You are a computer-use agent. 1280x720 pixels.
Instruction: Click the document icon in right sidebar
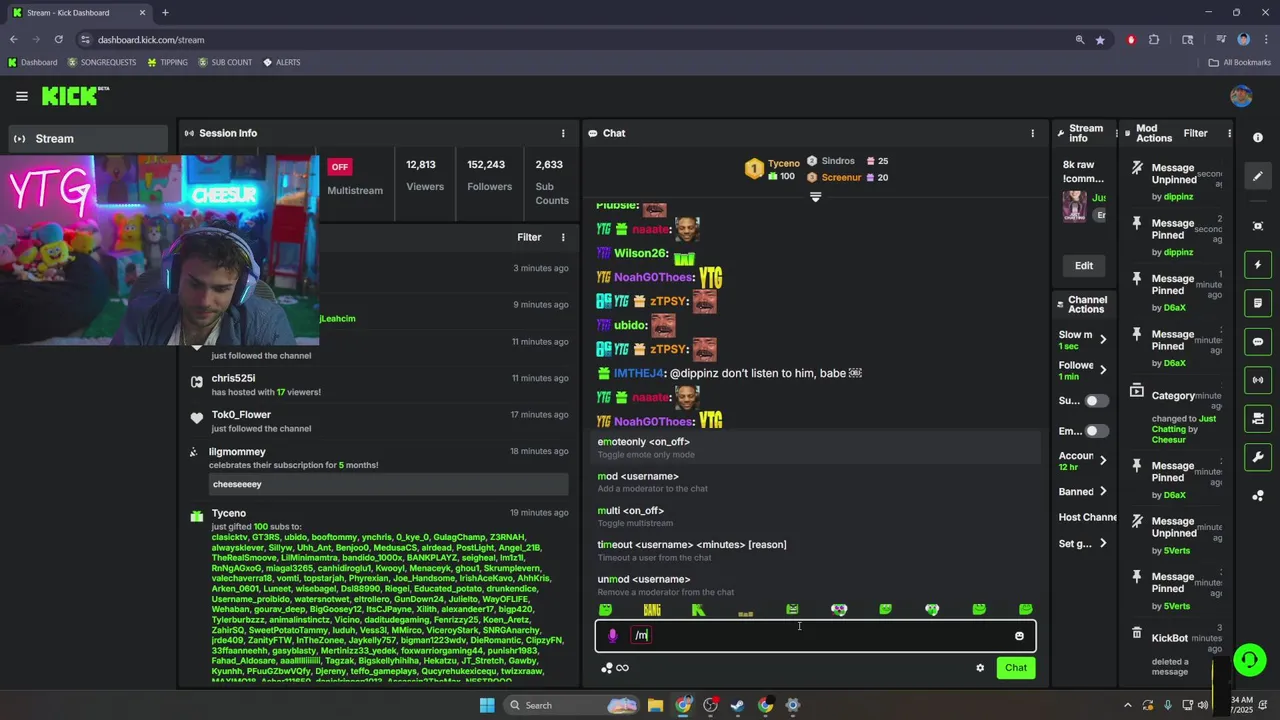click(1258, 303)
